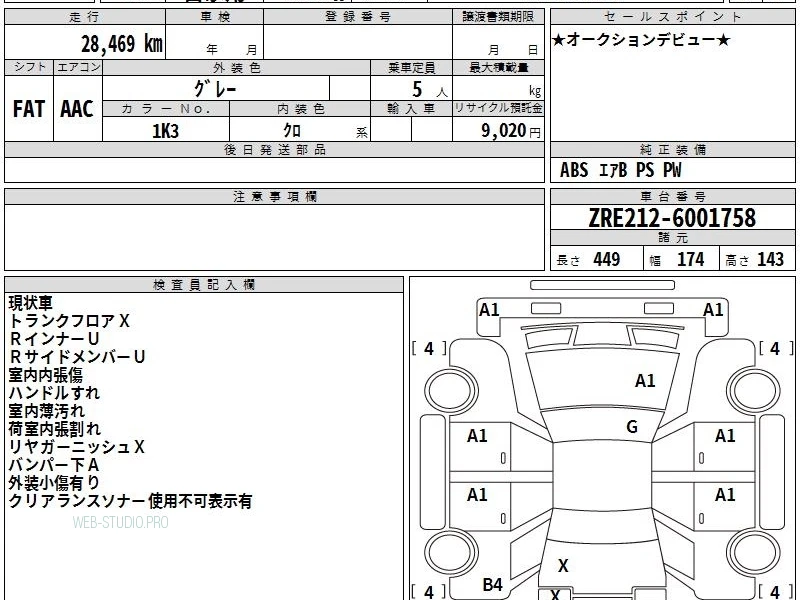
Task: Click the 車台番号 header
Action: coord(672,196)
